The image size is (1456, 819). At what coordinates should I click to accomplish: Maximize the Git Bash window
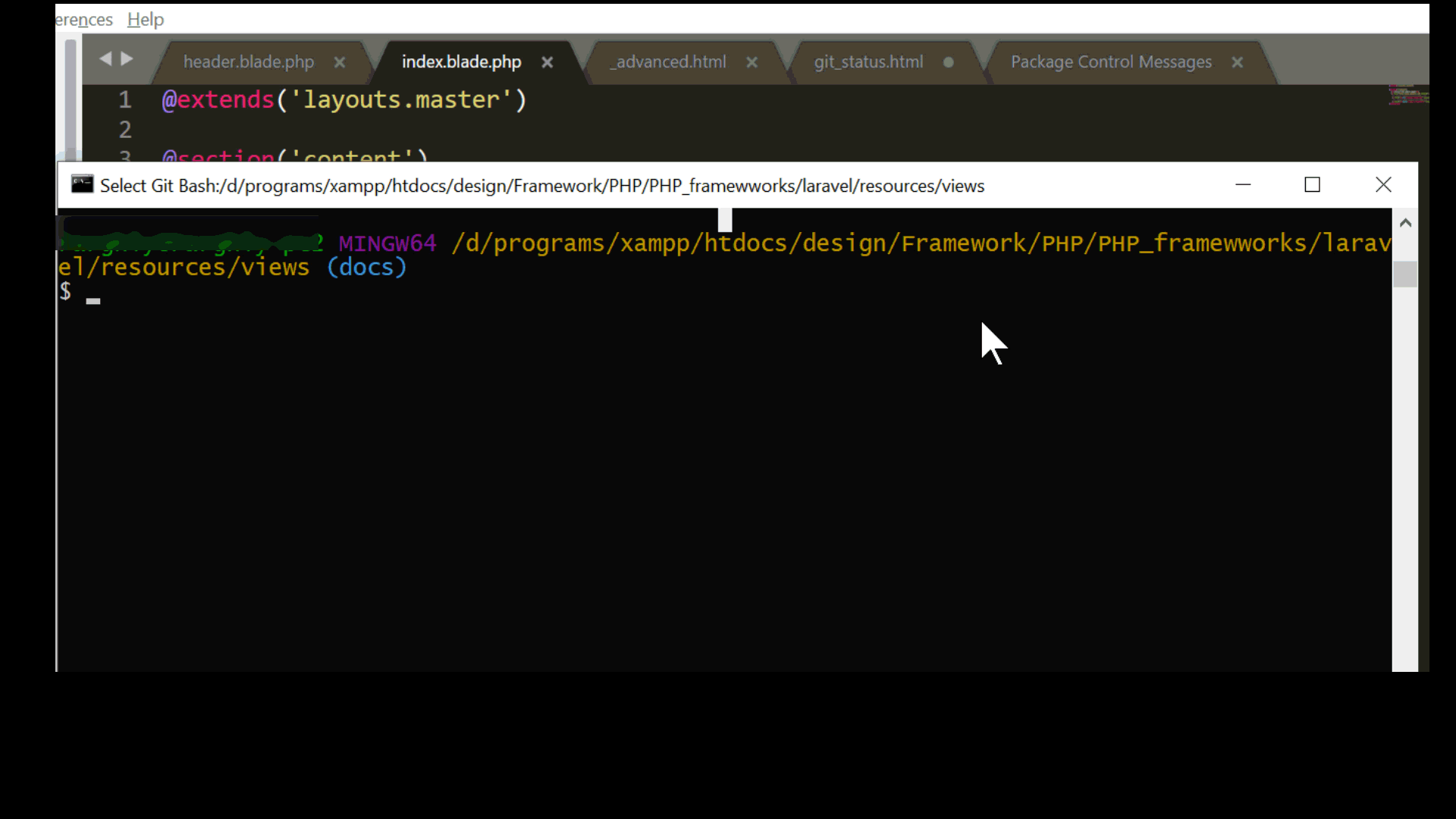[1313, 184]
